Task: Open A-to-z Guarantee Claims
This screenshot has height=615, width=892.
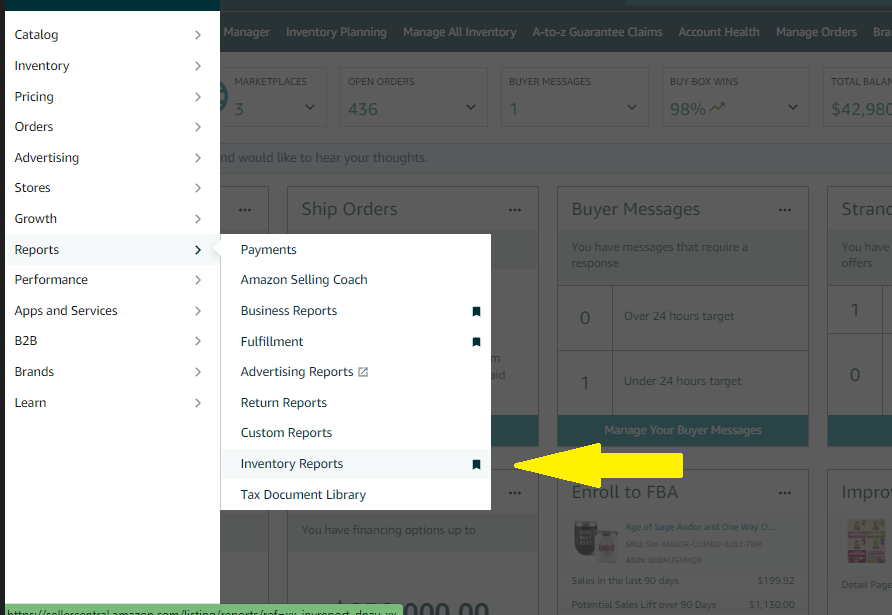Action: 597,32
